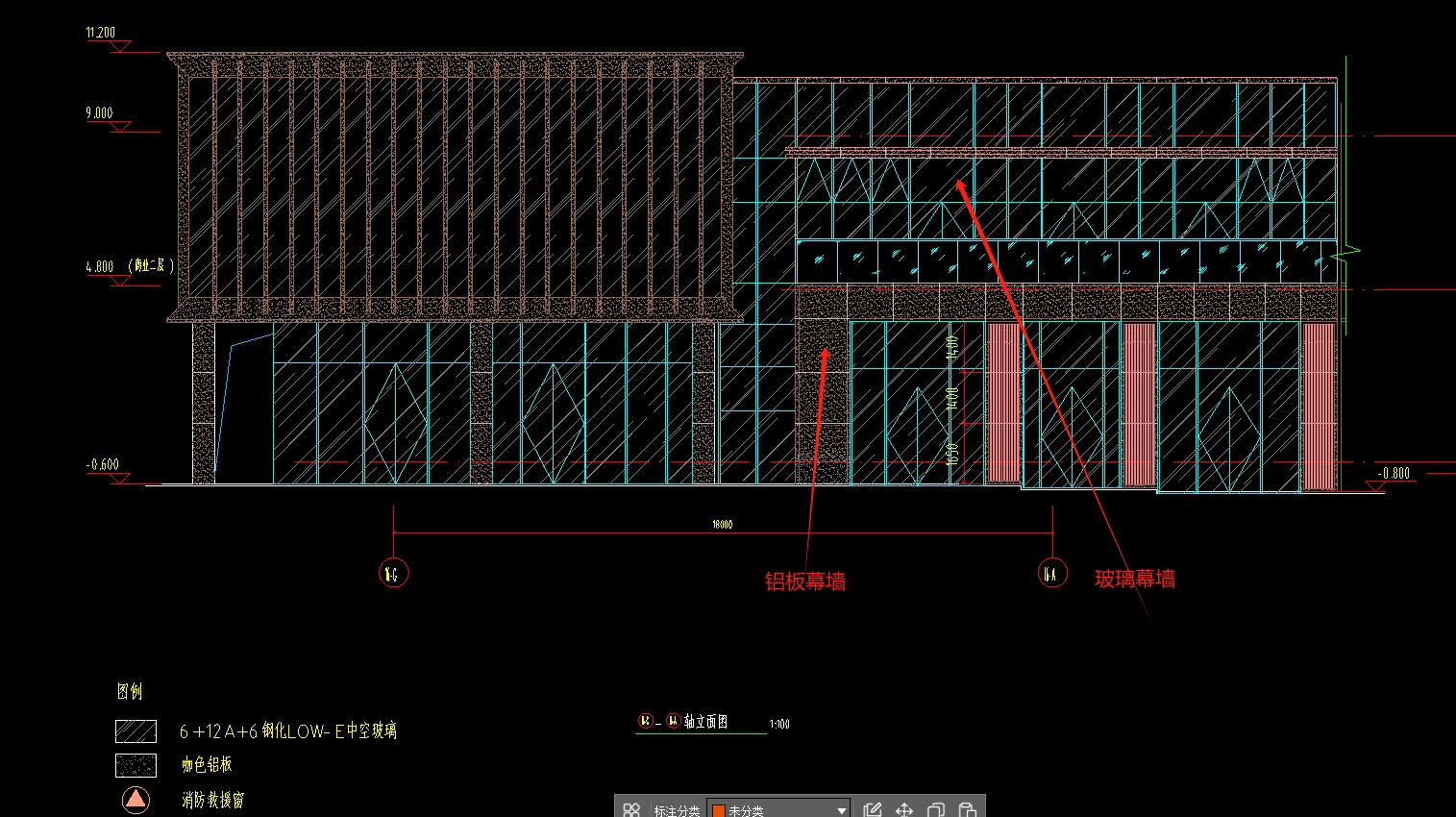Click the right grid axis bubble below the dimension line
Screen dimensions: 1456x817
tap(1052, 574)
